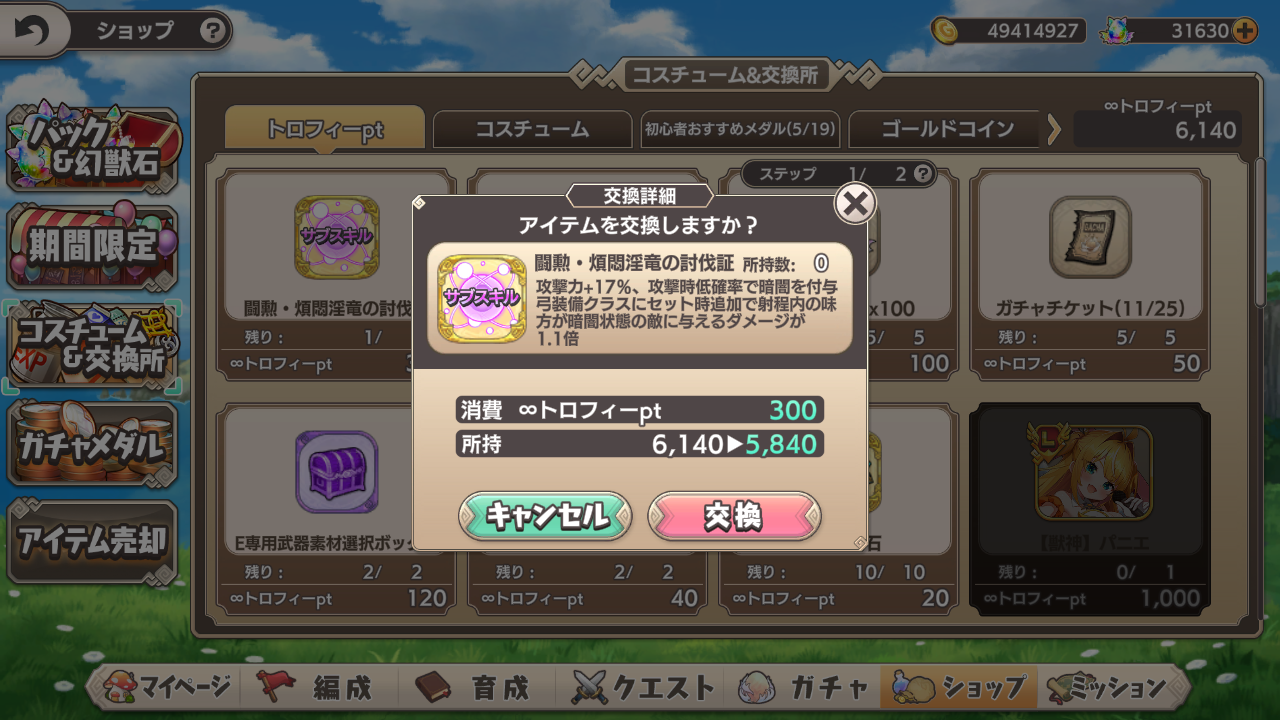Viewport: 1280px width, 720px height.
Task: Expand more tabs with right chevron arrow
Action: 1054,129
